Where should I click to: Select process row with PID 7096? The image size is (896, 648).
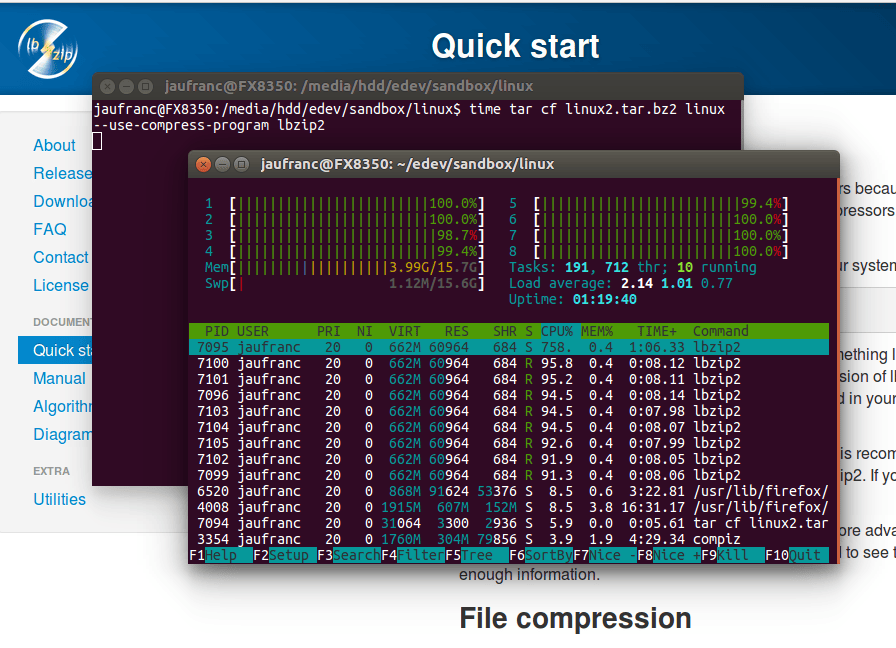[509, 395]
